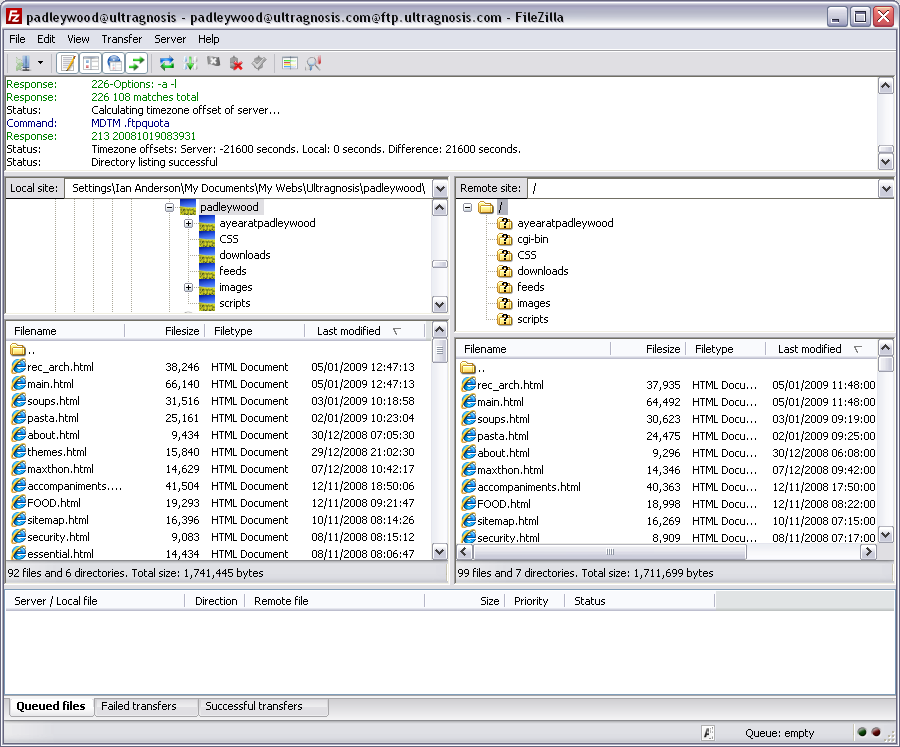Click the Disconnect from server icon
The image size is (900, 747).
236,63
